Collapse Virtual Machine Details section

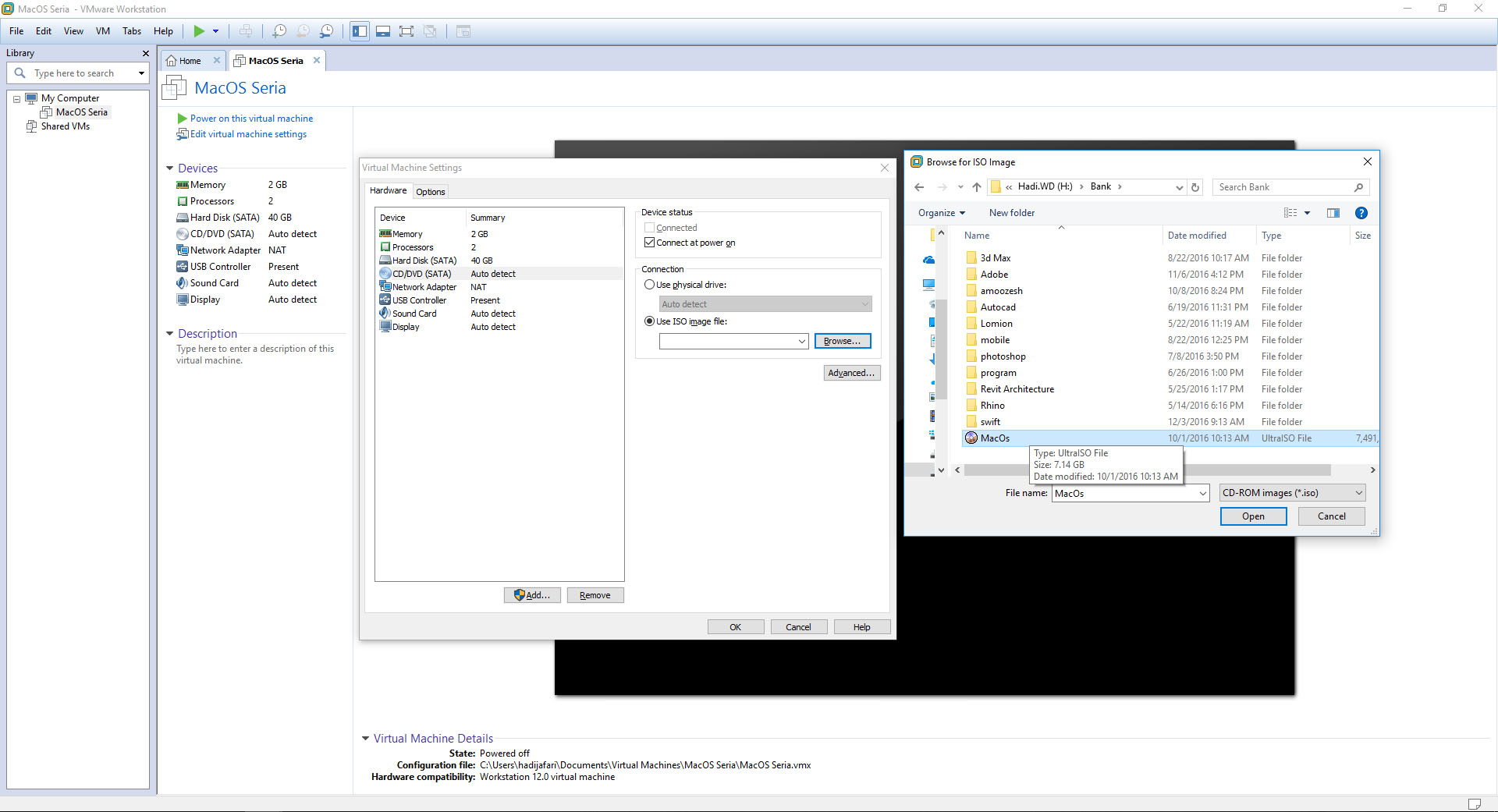point(365,739)
